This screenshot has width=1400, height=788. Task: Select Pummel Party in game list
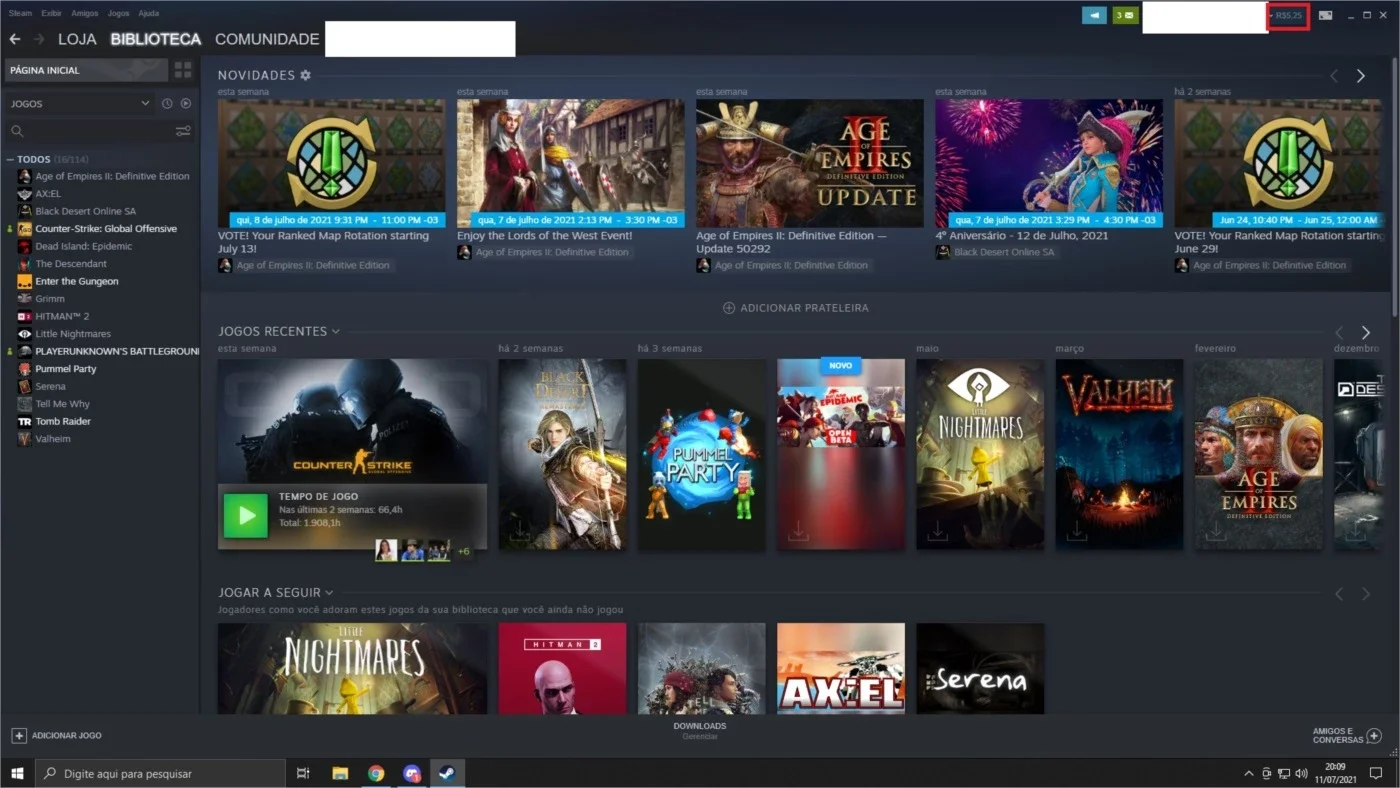click(x=66, y=369)
